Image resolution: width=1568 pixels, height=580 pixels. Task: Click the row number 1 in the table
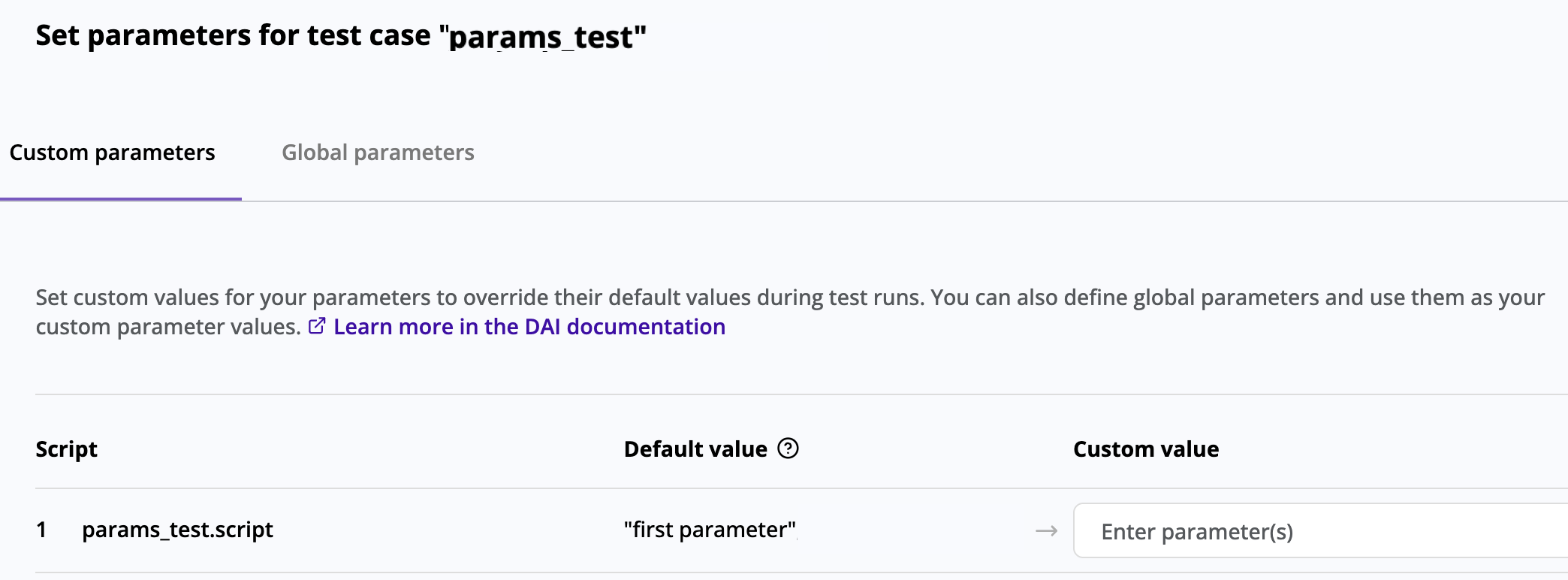click(x=41, y=530)
